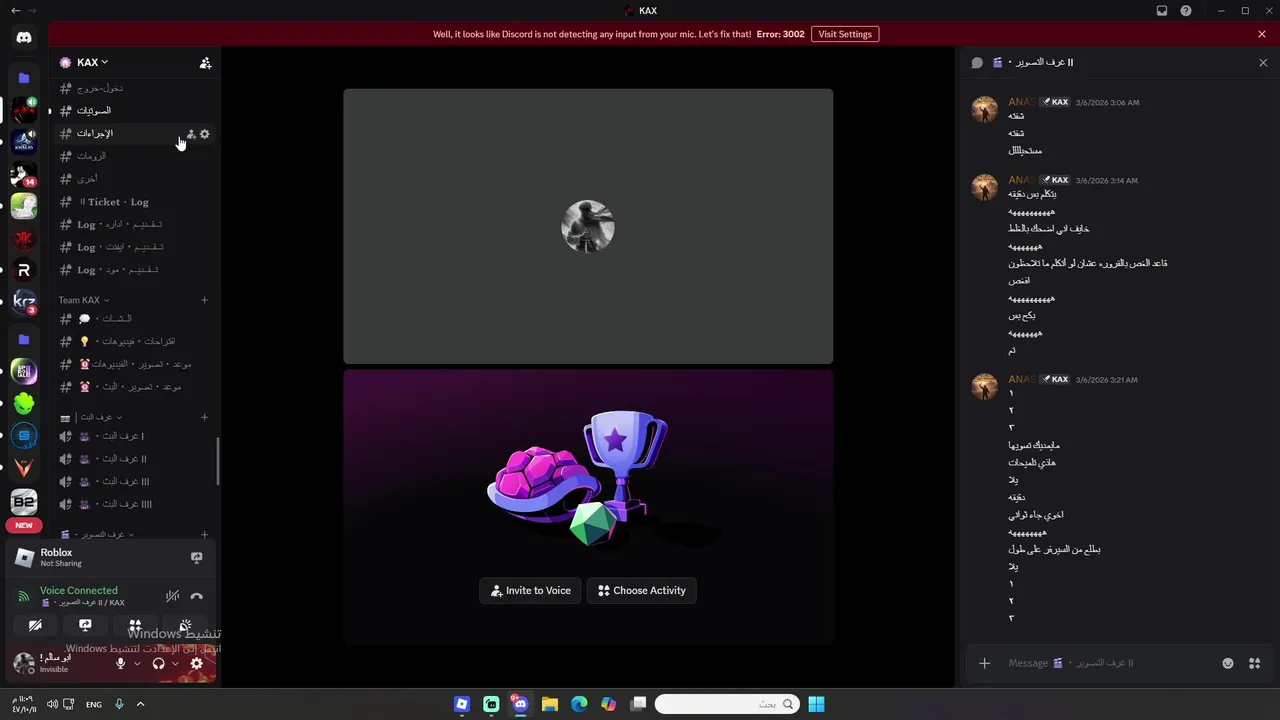Open the black R server icon

point(24,270)
